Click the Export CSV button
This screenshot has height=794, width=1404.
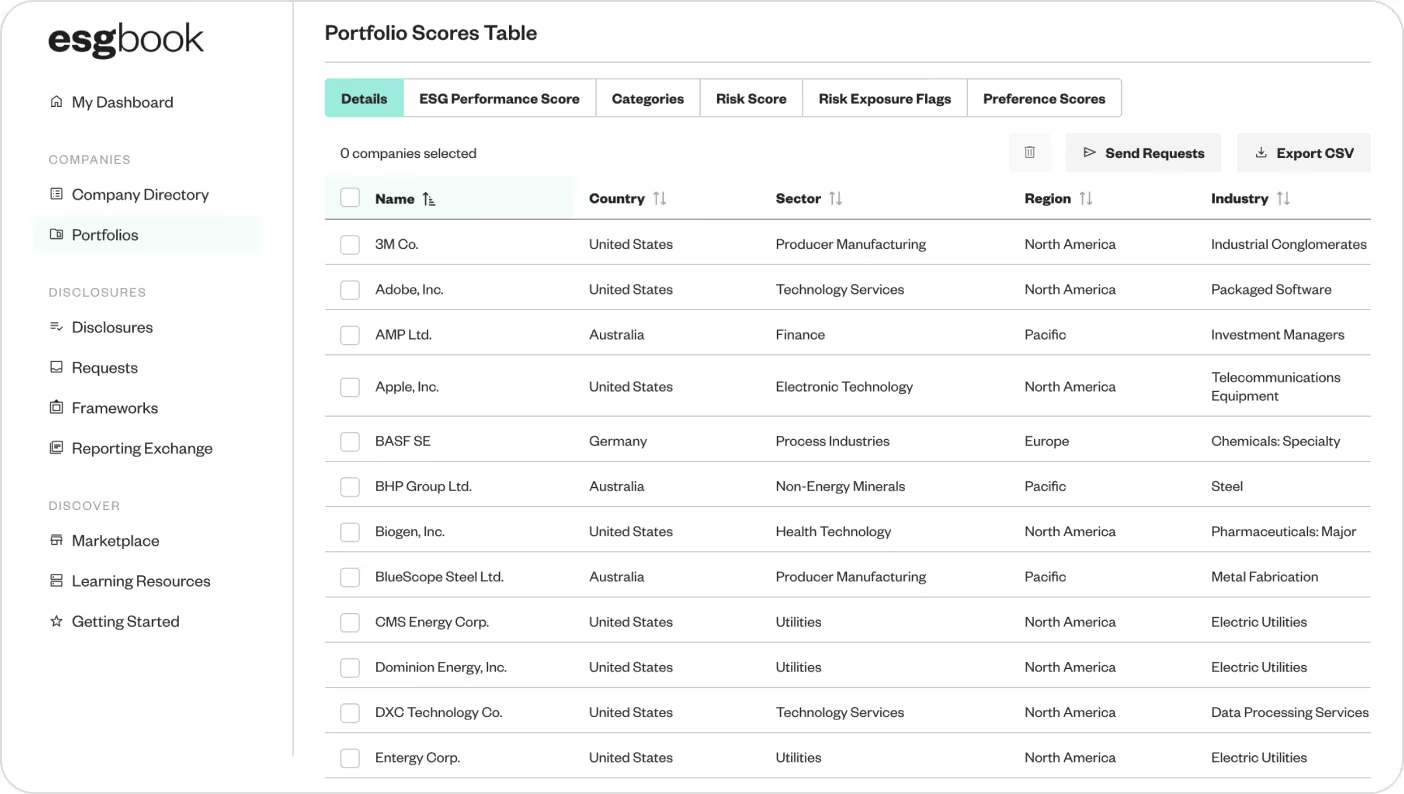(1304, 153)
